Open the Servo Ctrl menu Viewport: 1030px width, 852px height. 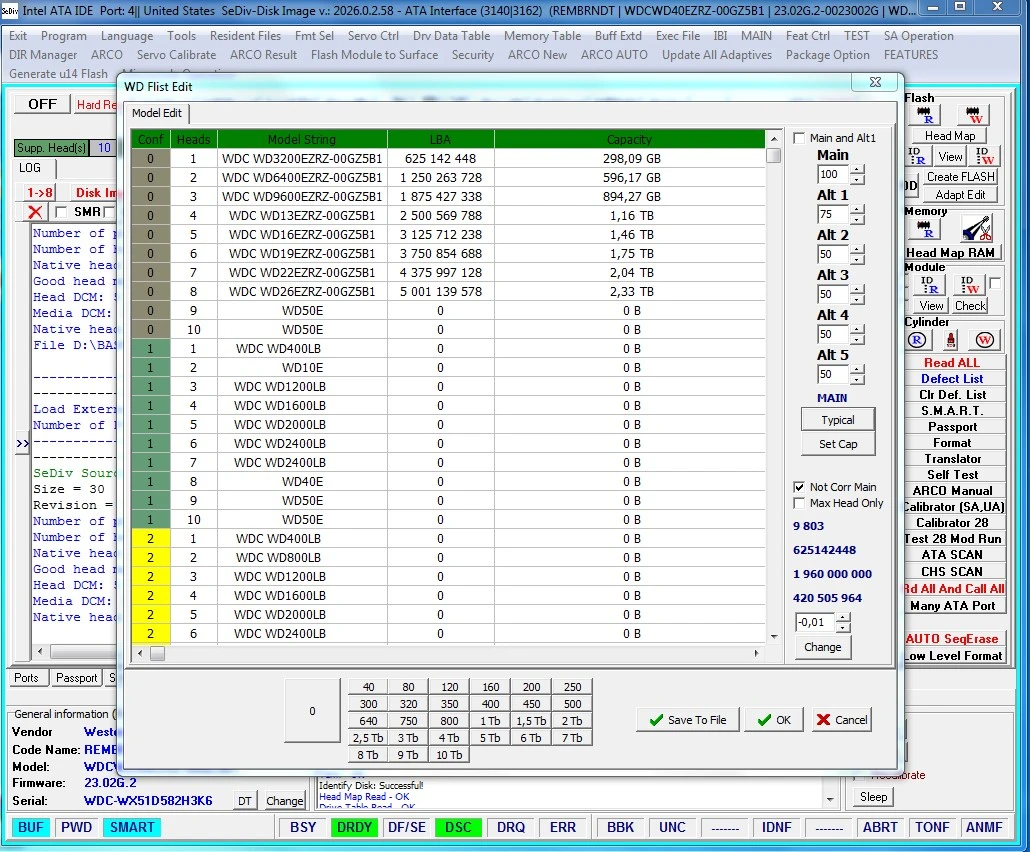point(373,36)
